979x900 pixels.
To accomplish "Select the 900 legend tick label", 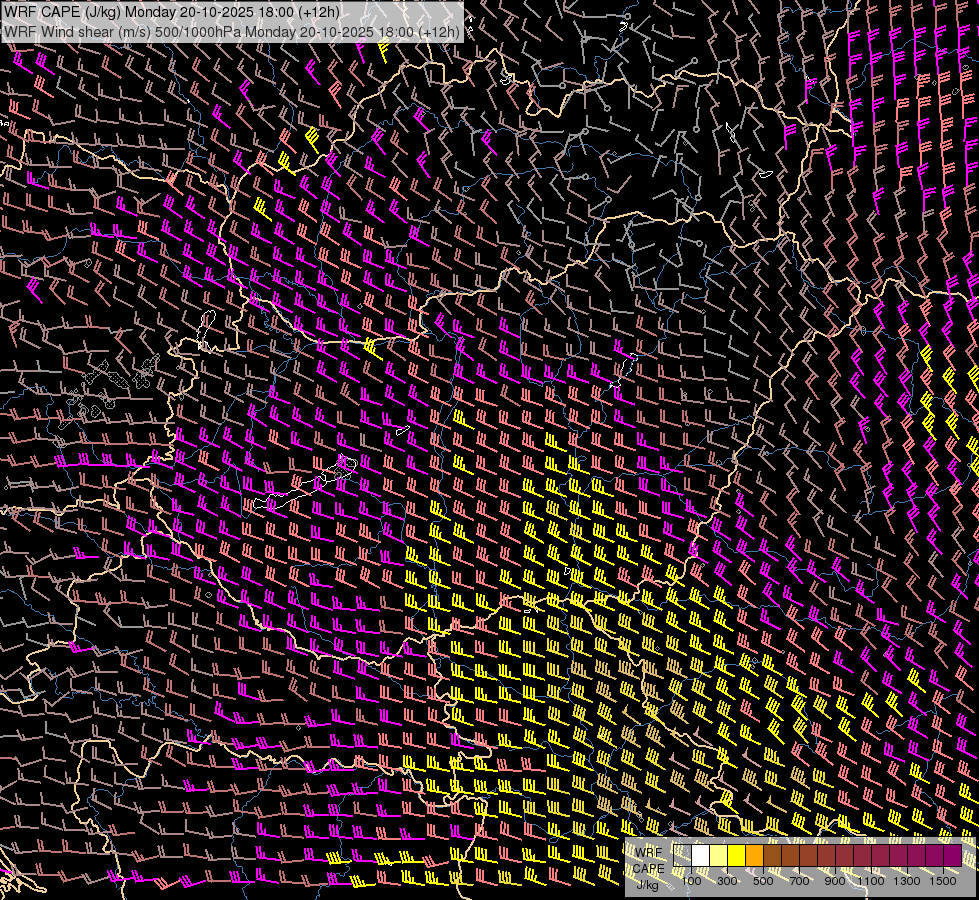I will click(x=835, y=881).
